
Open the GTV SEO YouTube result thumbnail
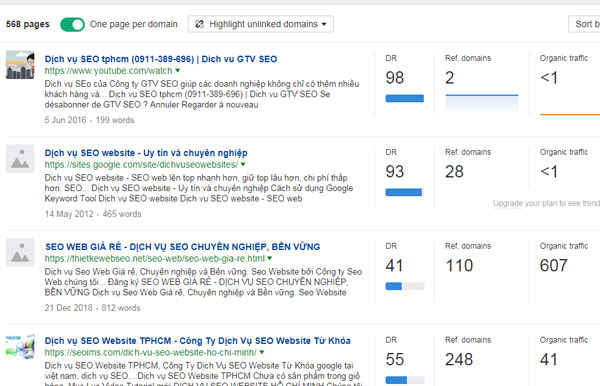pos(20,65)
